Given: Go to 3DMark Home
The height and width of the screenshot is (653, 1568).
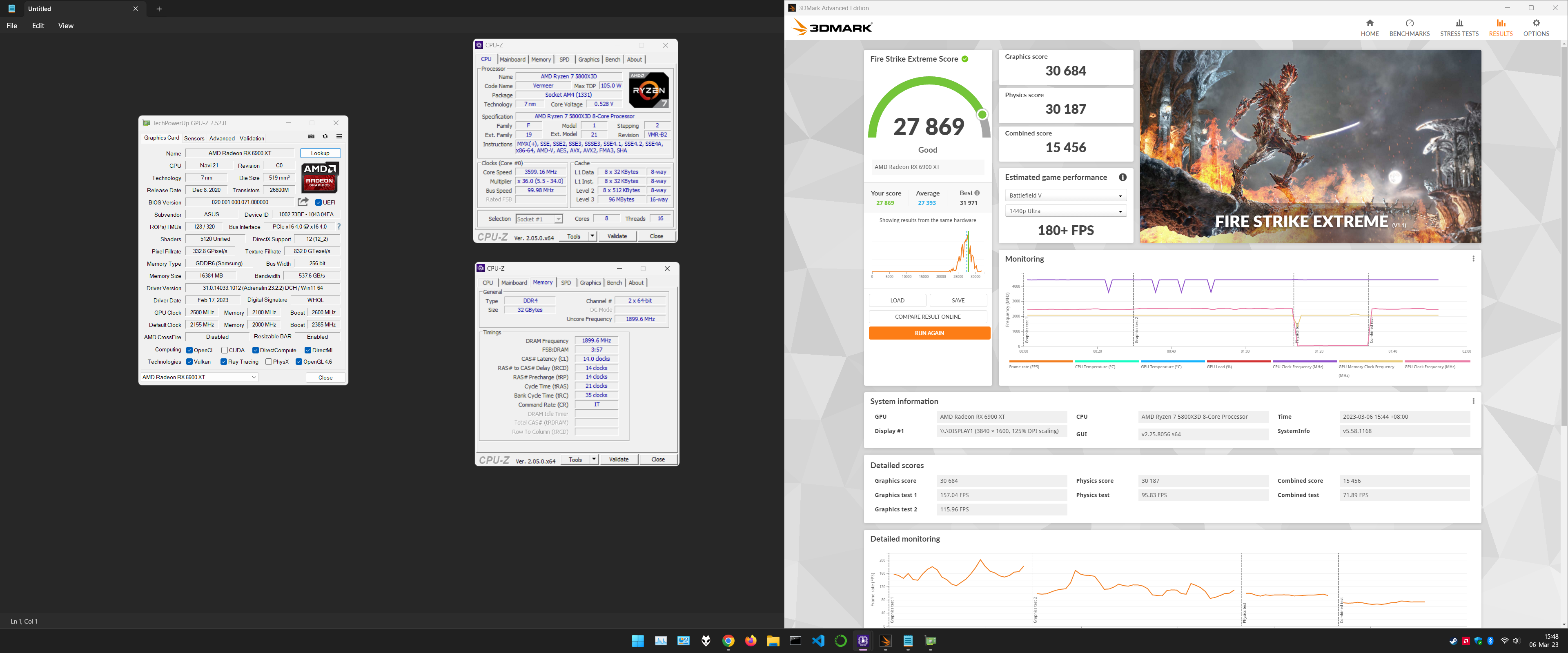Looking at the screenshot, I should [1370, 27].
